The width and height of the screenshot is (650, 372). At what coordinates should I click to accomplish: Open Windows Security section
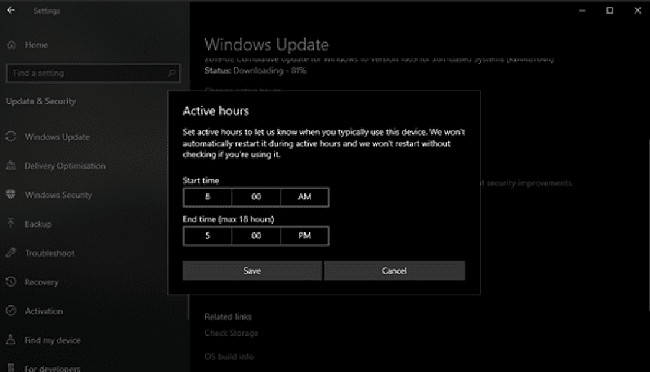pyautogui.click(x=58, y=195)
